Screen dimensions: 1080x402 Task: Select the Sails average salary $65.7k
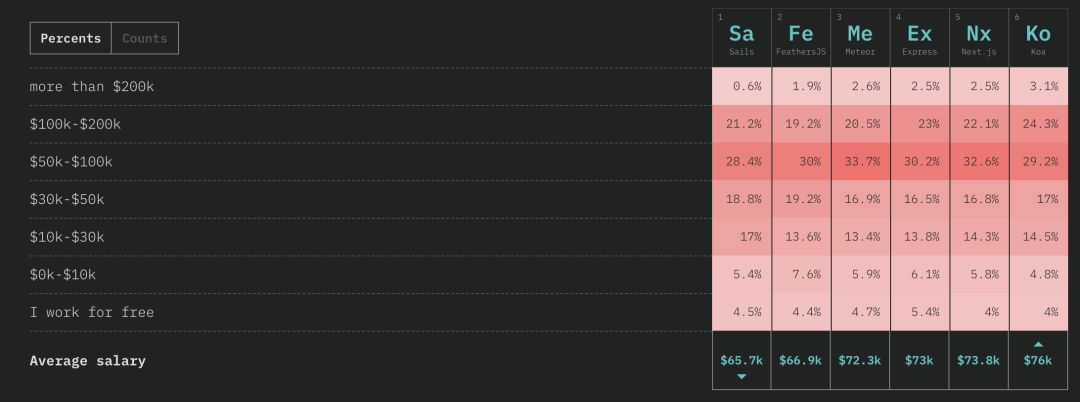click(x=742, y=360)
